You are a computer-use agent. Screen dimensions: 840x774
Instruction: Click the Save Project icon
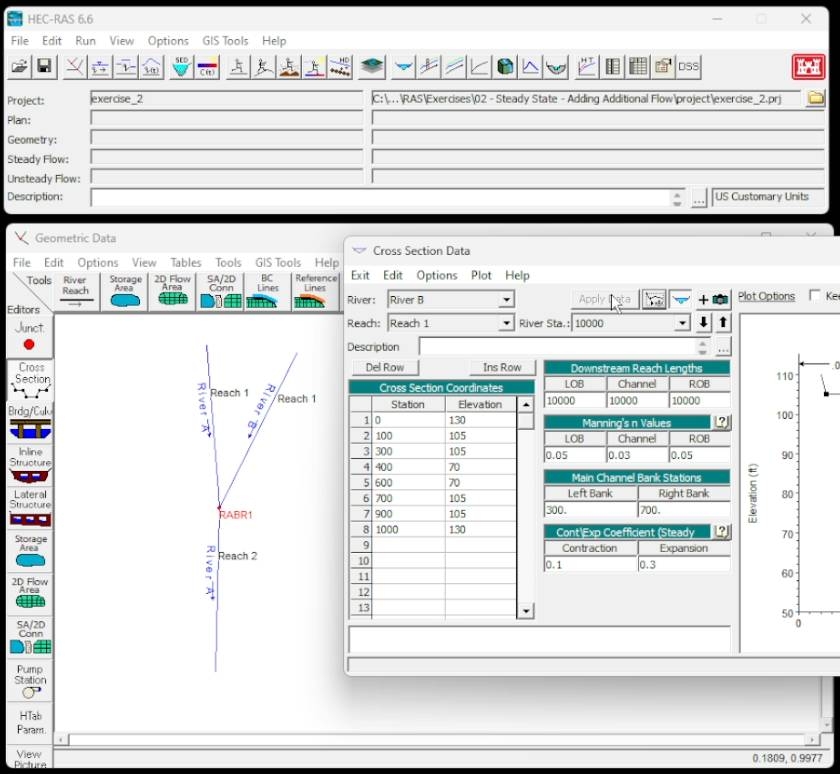(44, 67)
